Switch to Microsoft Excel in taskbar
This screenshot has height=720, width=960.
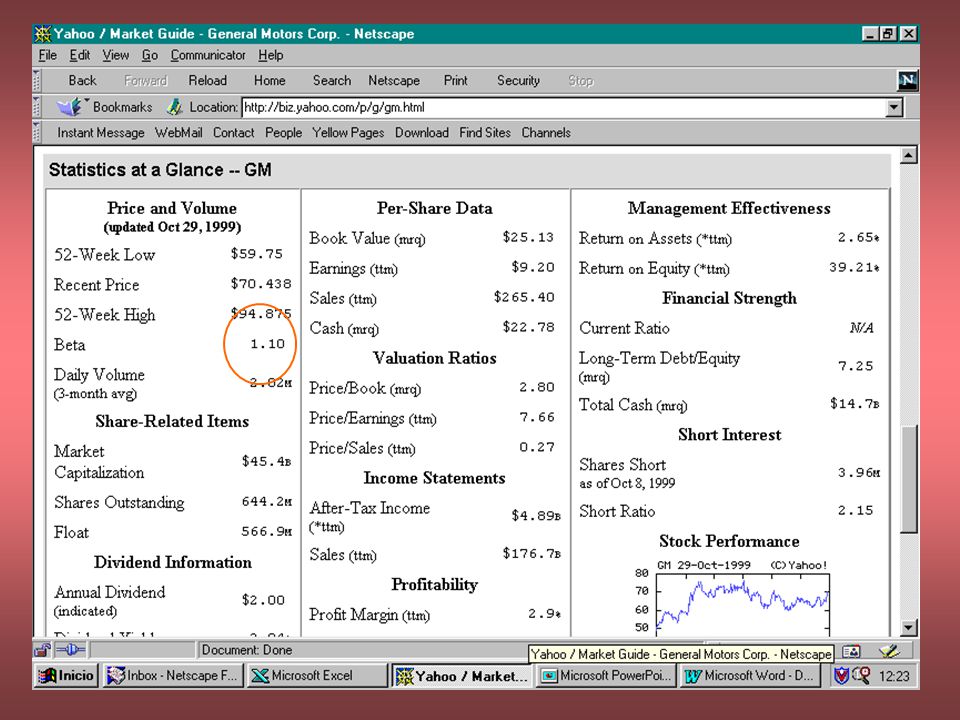(x=317, y=675)
